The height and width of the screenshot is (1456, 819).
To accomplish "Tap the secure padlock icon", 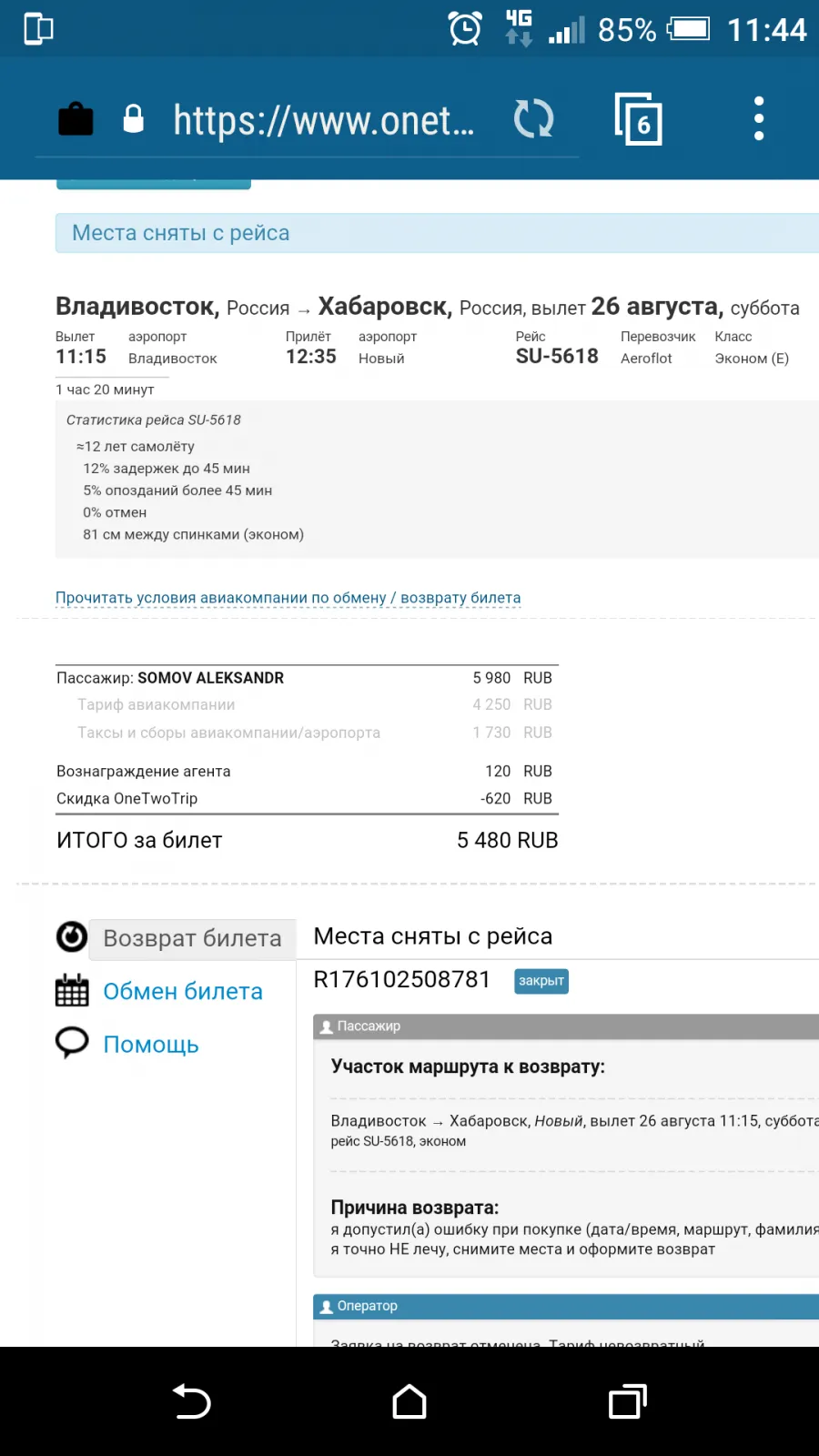I will pos(133,118).
